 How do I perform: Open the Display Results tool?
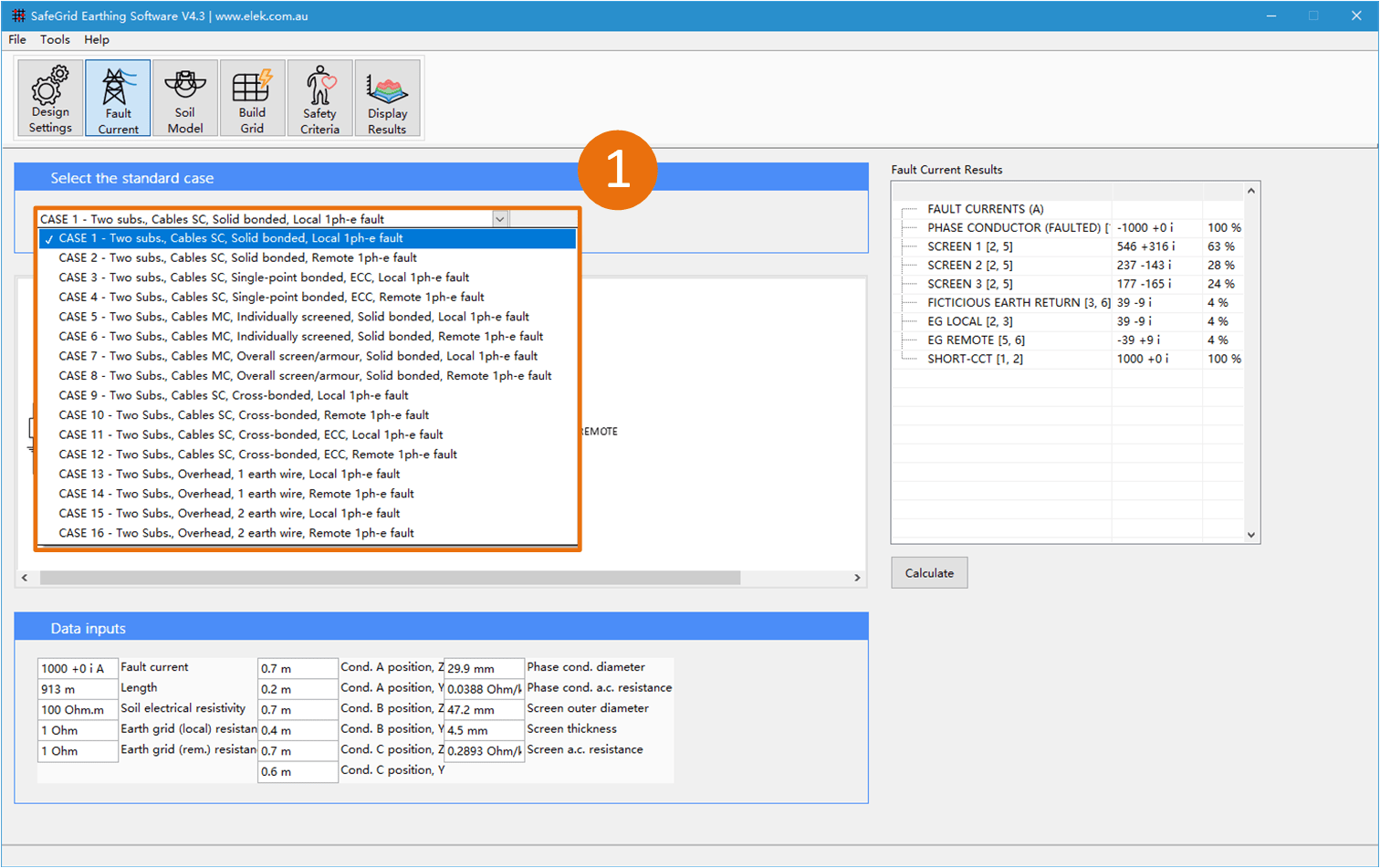387,97
